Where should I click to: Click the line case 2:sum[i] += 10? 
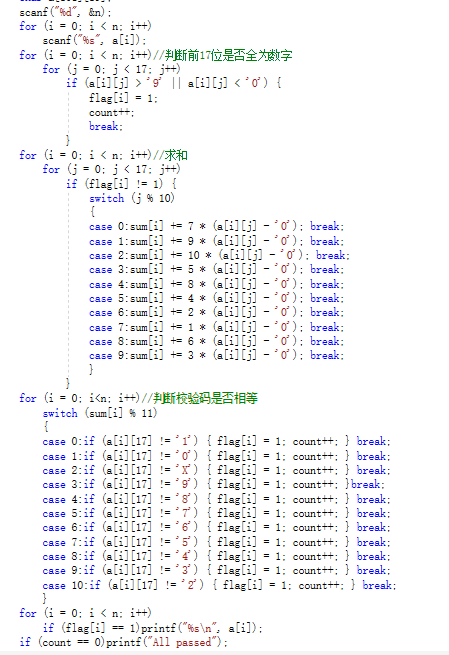click(x=219, y=255)
